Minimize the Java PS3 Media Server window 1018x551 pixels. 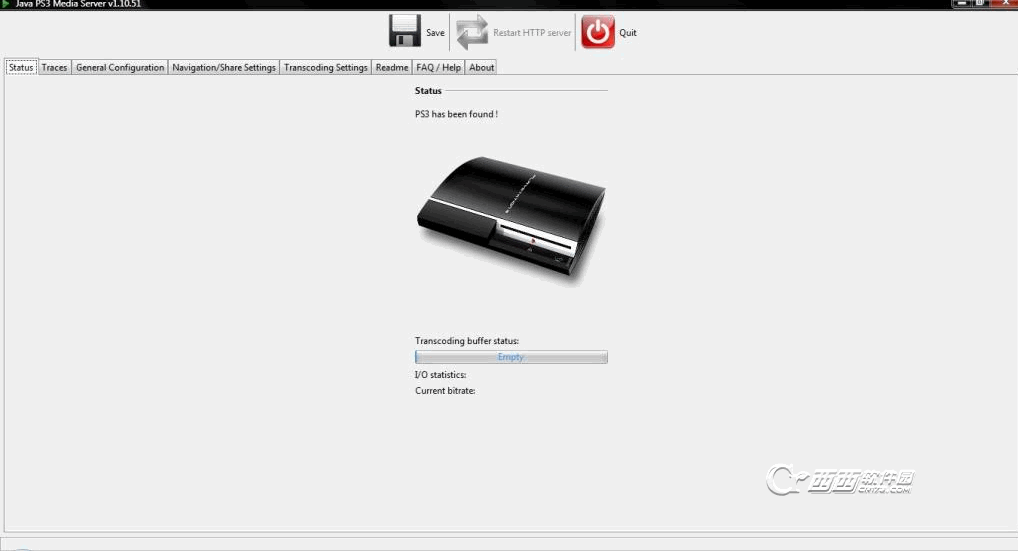point(961,3)
